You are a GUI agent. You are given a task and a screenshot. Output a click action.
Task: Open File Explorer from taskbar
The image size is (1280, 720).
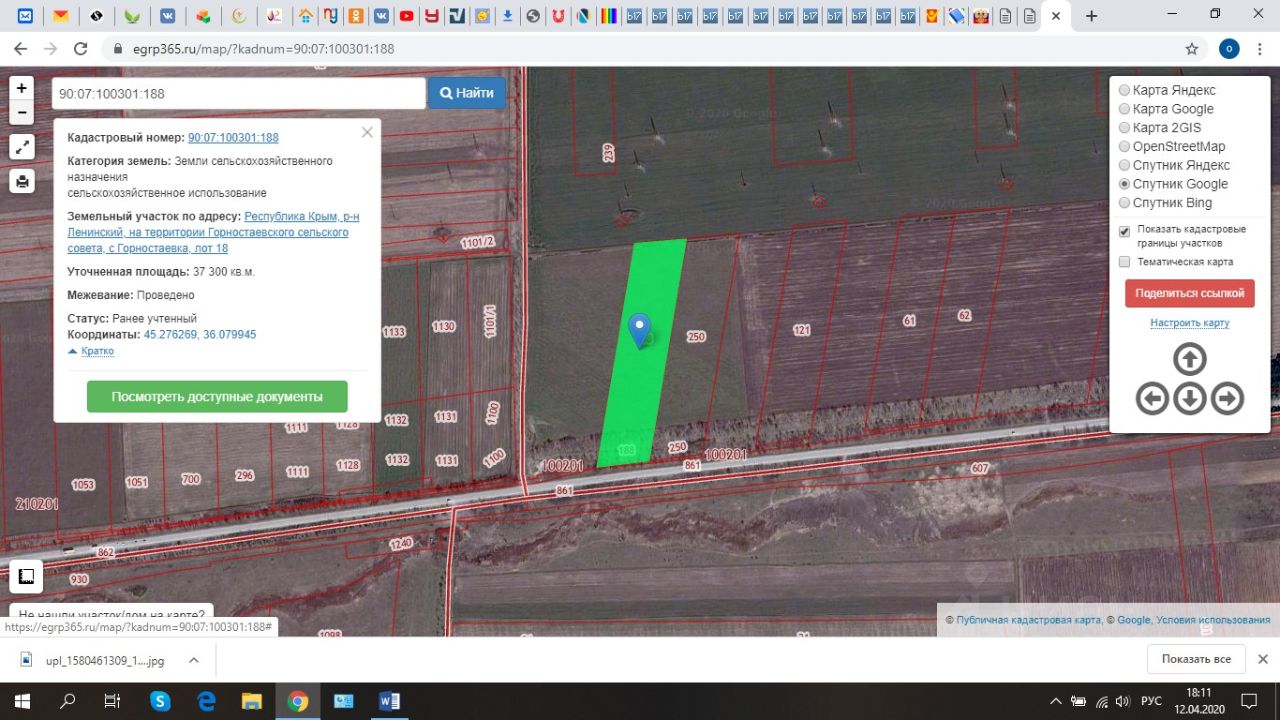(x=252, y=700)
